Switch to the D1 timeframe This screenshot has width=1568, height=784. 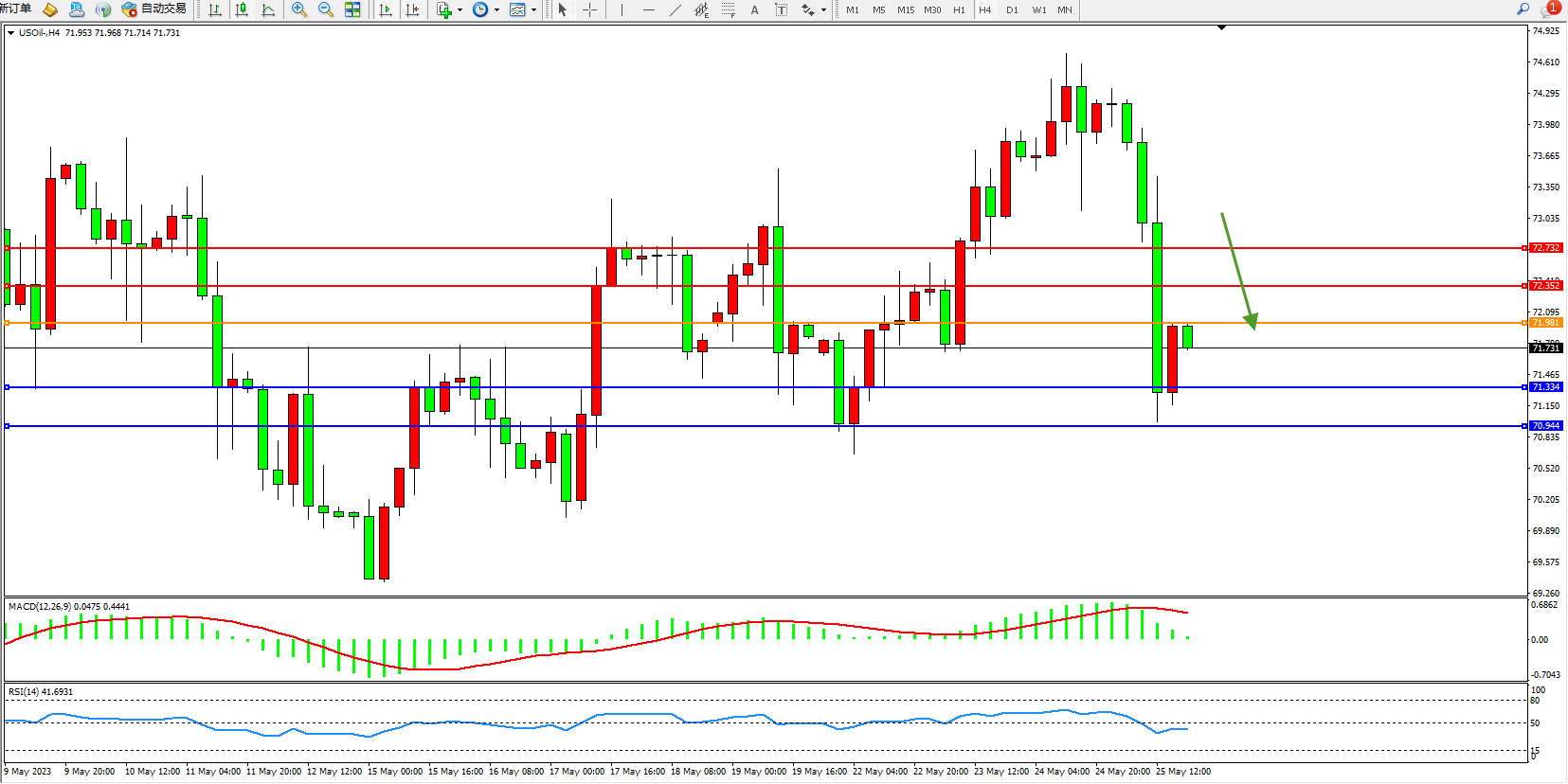pos(1012,9)
